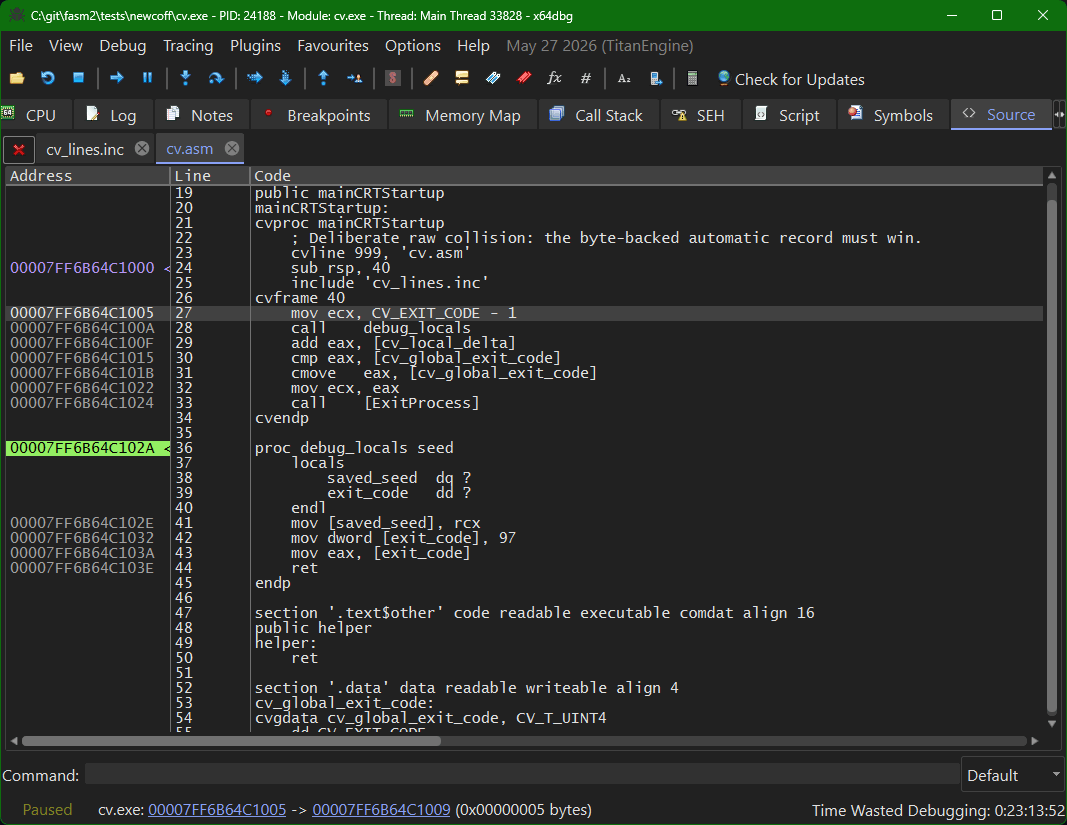Select address 00007FF6B64C1000 row

click(x=82, y=268)
